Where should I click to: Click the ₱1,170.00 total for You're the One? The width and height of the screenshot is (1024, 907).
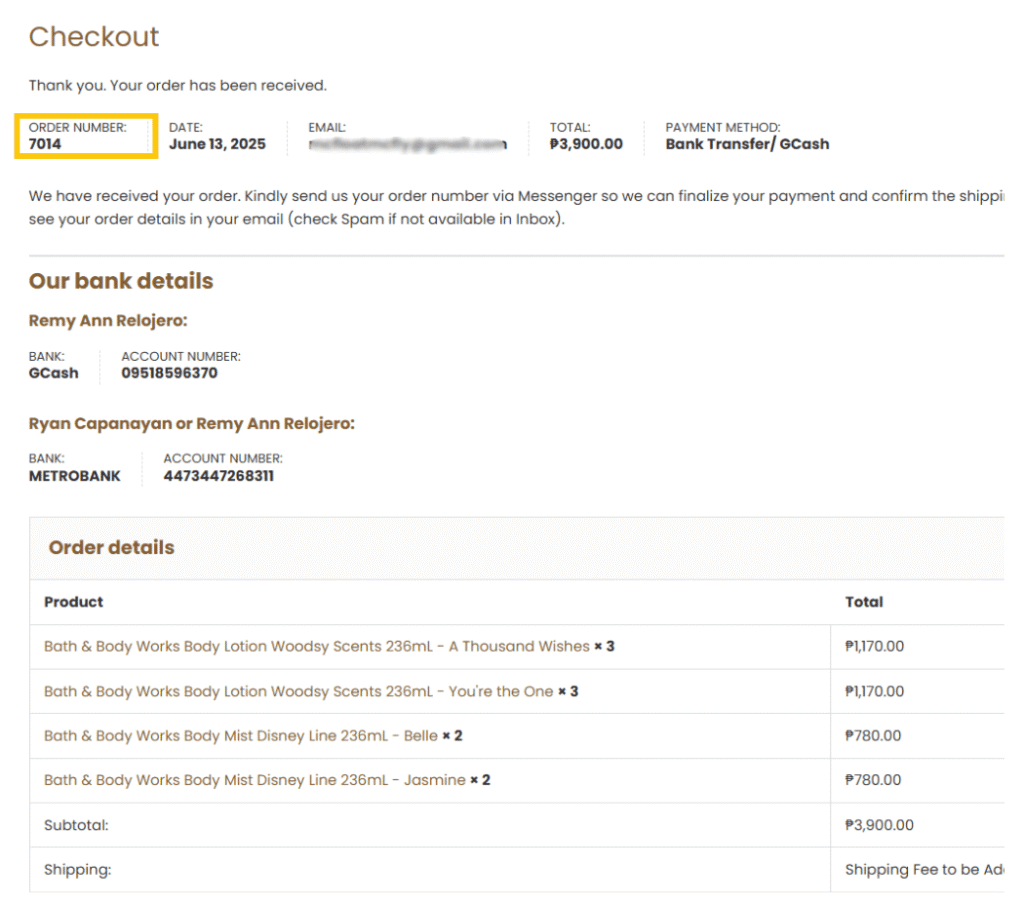(x=874, y=692)
